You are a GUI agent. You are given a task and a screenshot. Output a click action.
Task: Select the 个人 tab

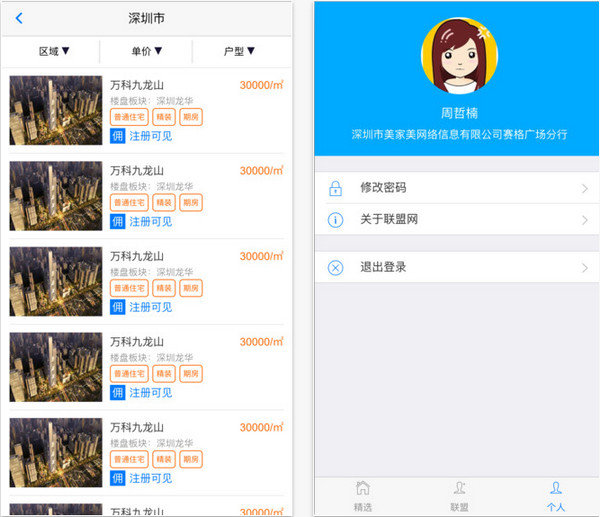click(x=555, y=496)
